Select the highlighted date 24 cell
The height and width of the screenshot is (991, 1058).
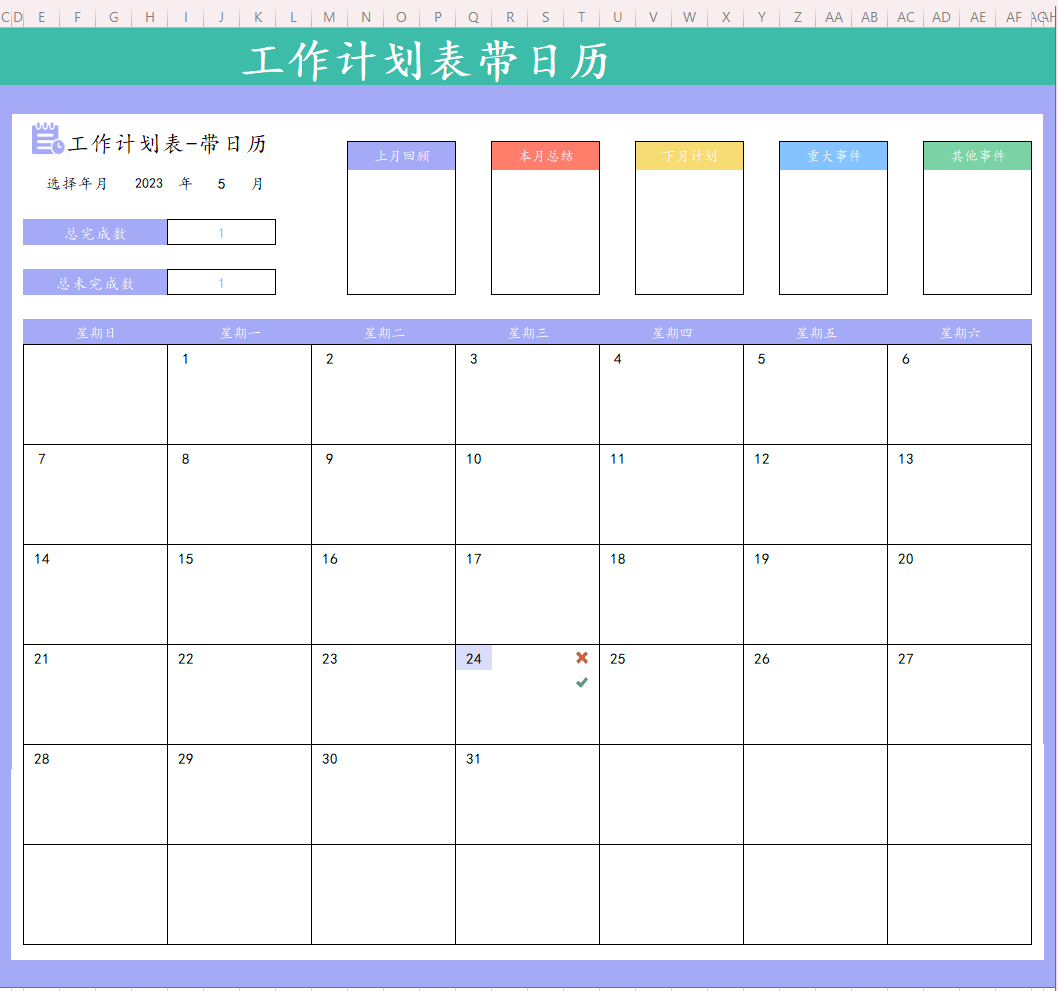474,658
